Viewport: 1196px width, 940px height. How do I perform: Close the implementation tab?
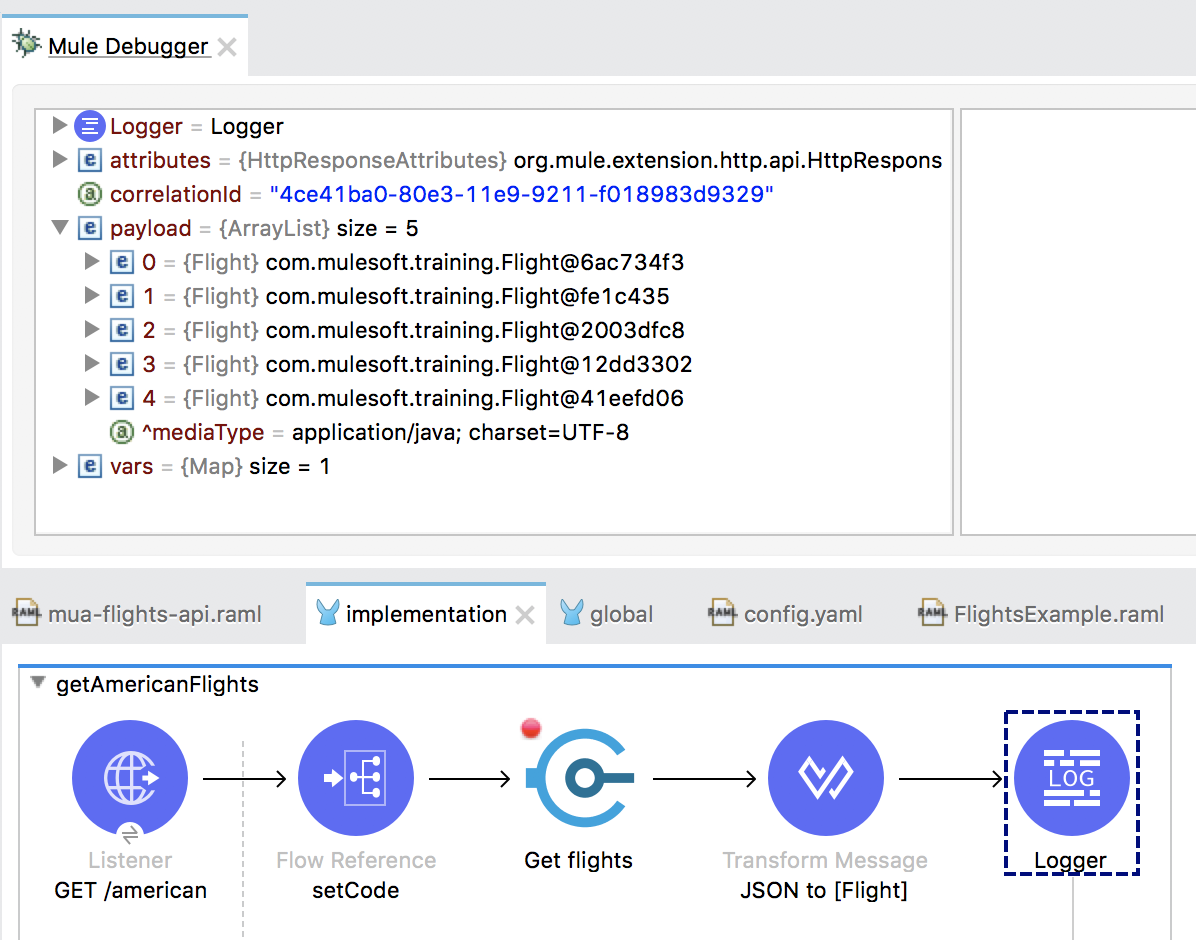[525, 615]
